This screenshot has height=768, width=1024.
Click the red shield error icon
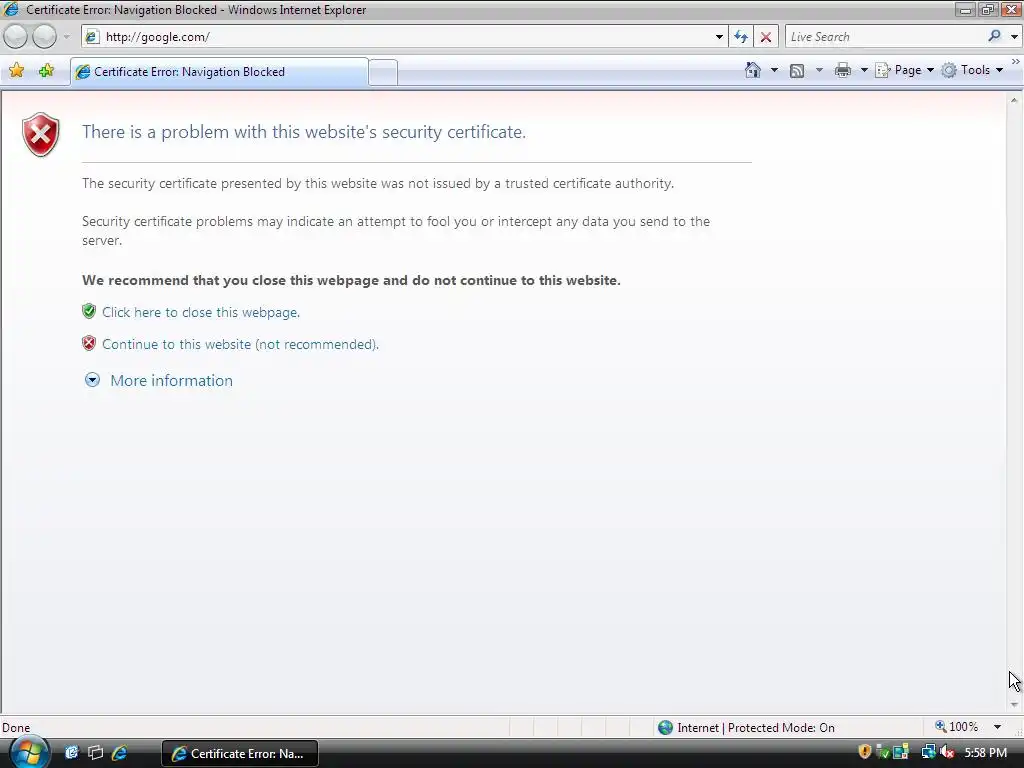coord(40,135)
